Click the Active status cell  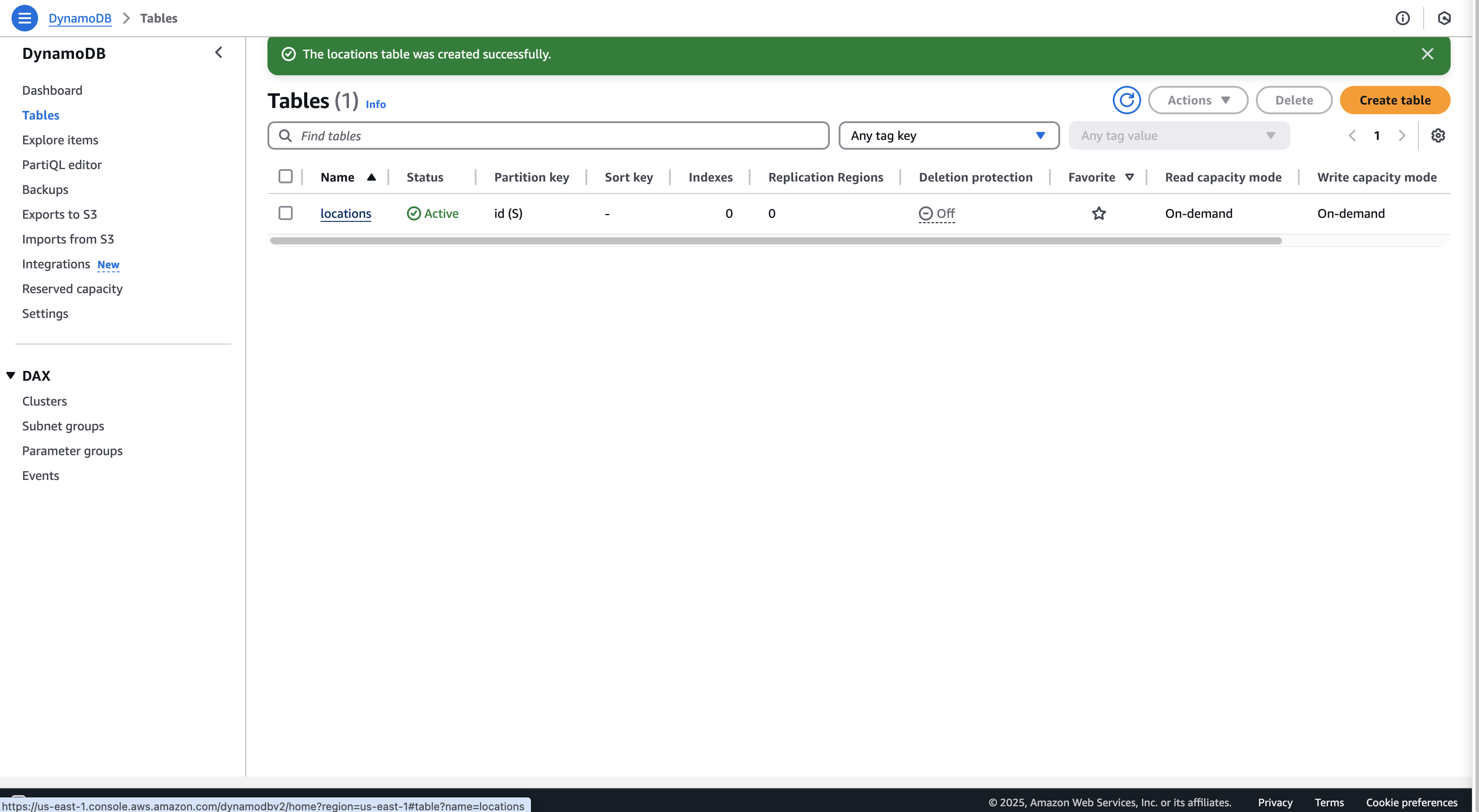432,213
